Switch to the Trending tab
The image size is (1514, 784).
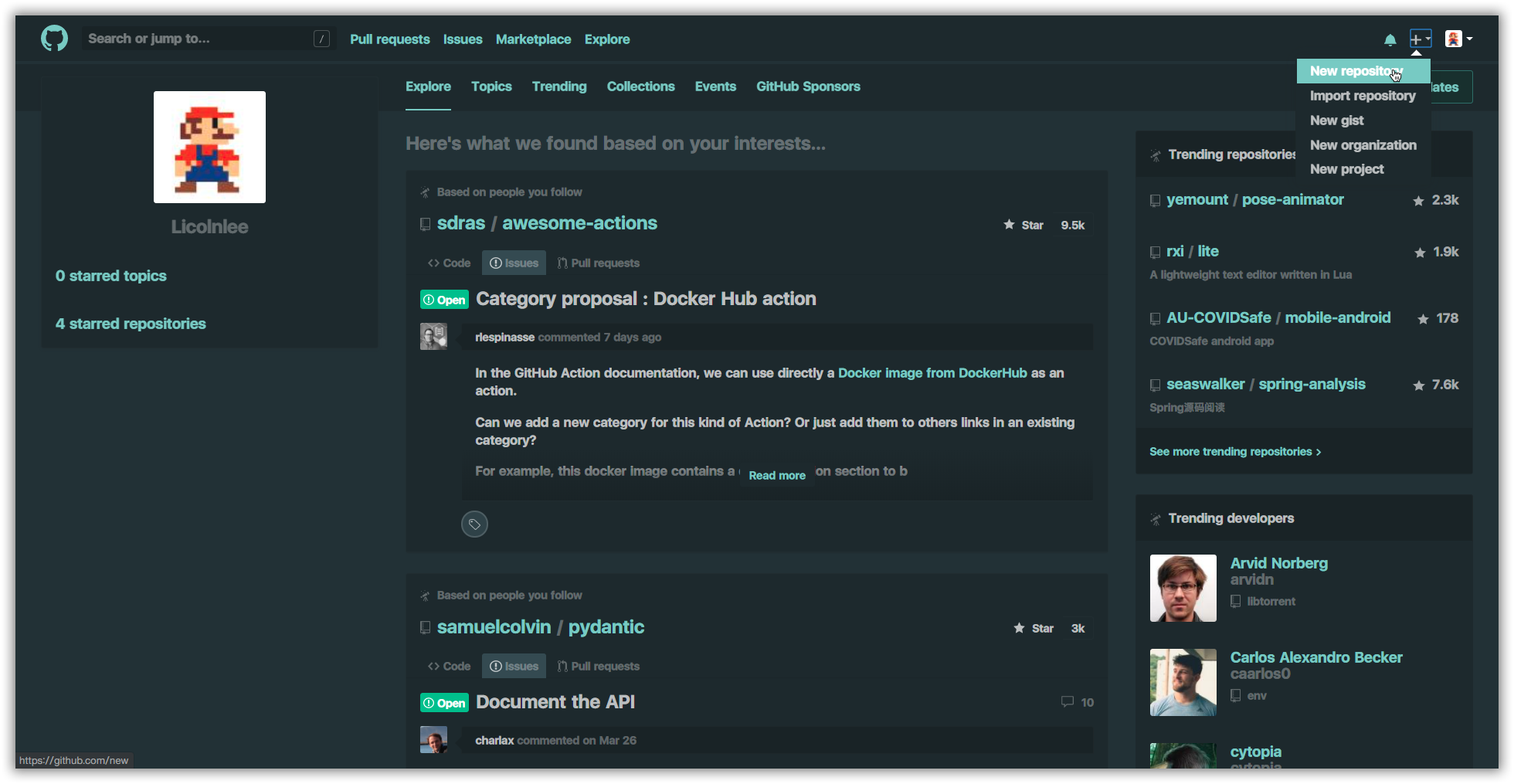(x=558, y=87)
